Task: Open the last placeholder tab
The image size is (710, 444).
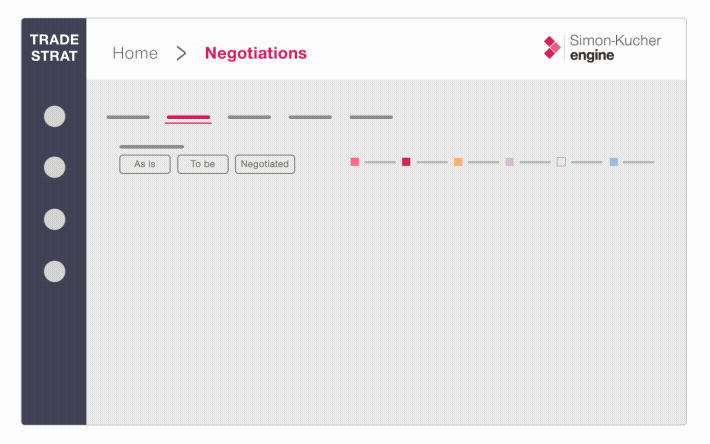Action: point(371,117)
